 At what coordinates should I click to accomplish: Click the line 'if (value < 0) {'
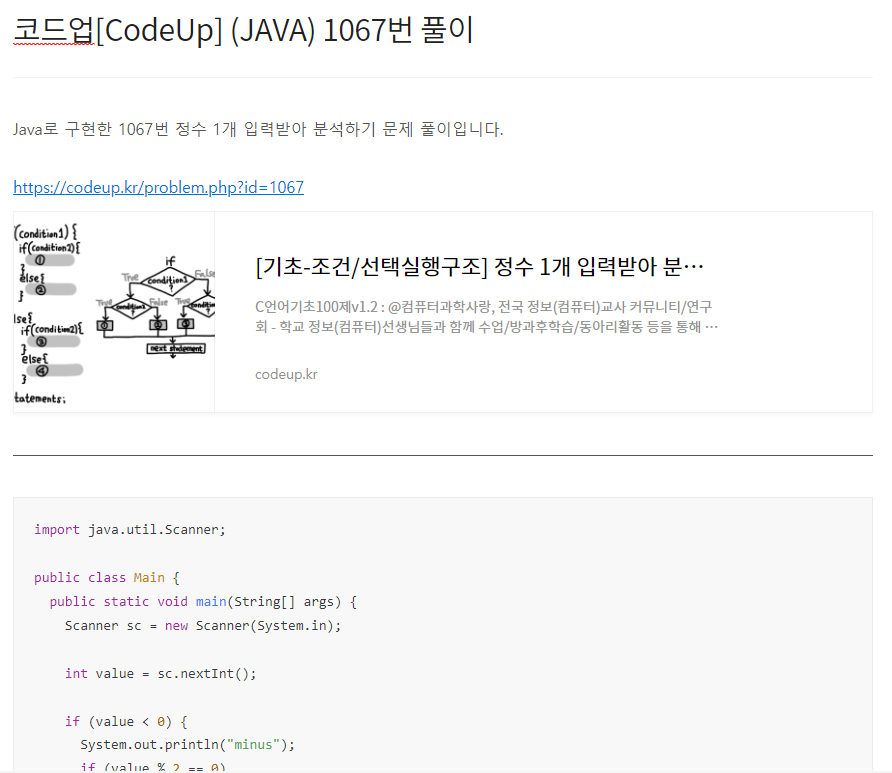[x=126, y=722]
